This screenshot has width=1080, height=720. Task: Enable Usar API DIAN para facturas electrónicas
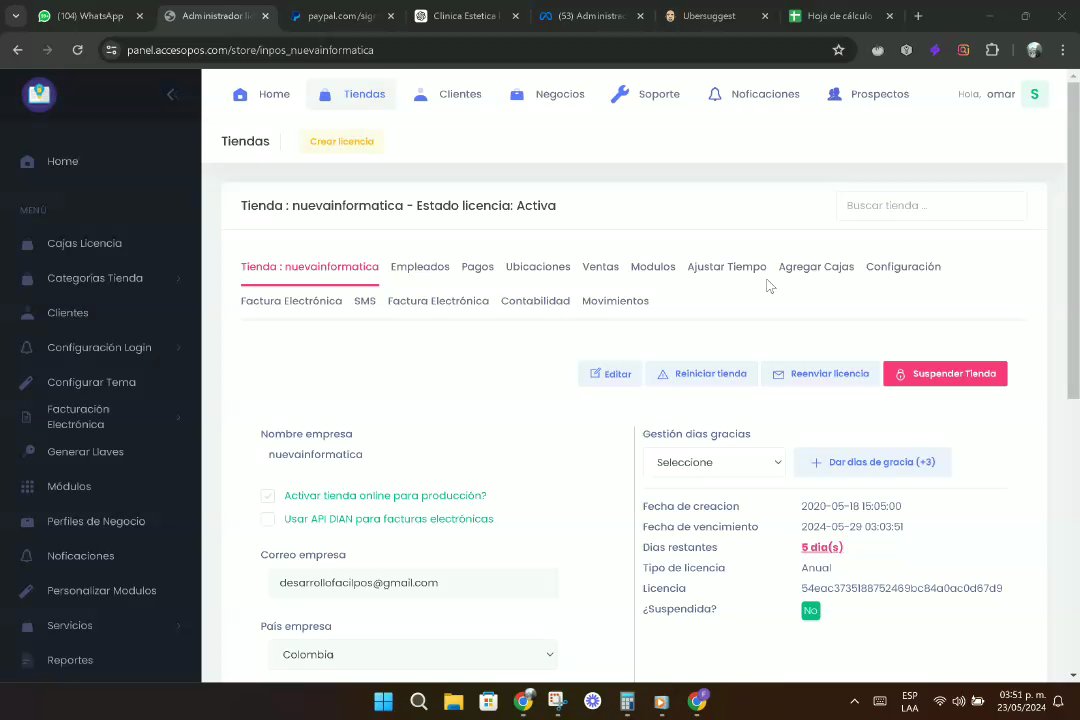(x=268, y=520)
